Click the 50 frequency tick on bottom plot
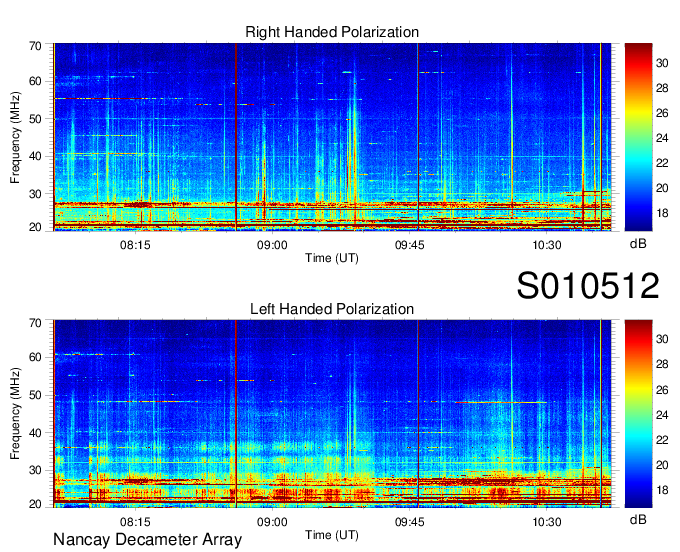This screenshot has height=552, width=680. (x=35, y=395)
